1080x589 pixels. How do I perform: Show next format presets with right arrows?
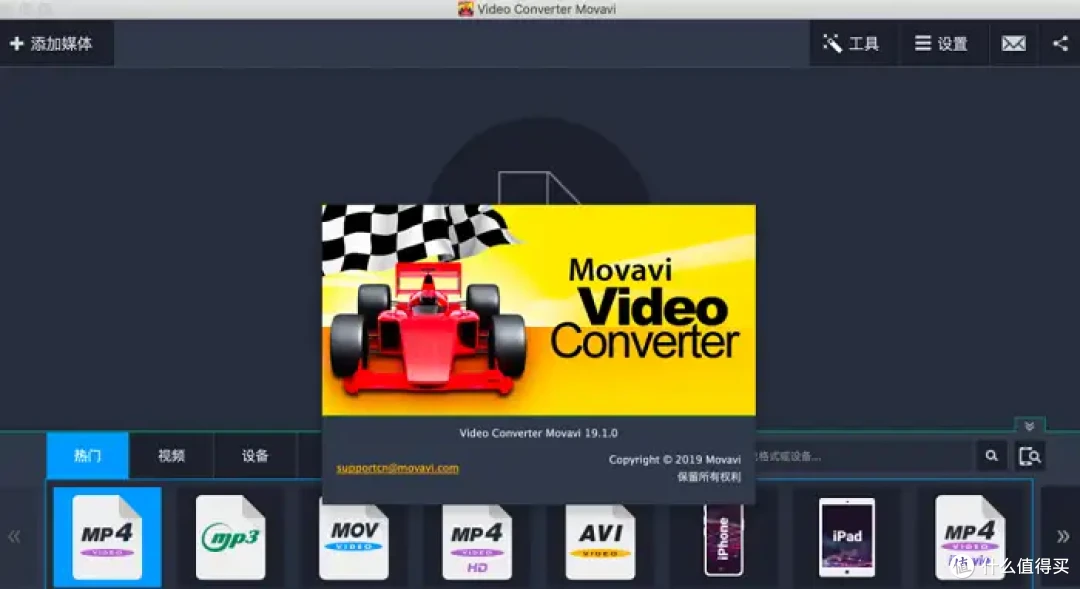point(1062,537)
